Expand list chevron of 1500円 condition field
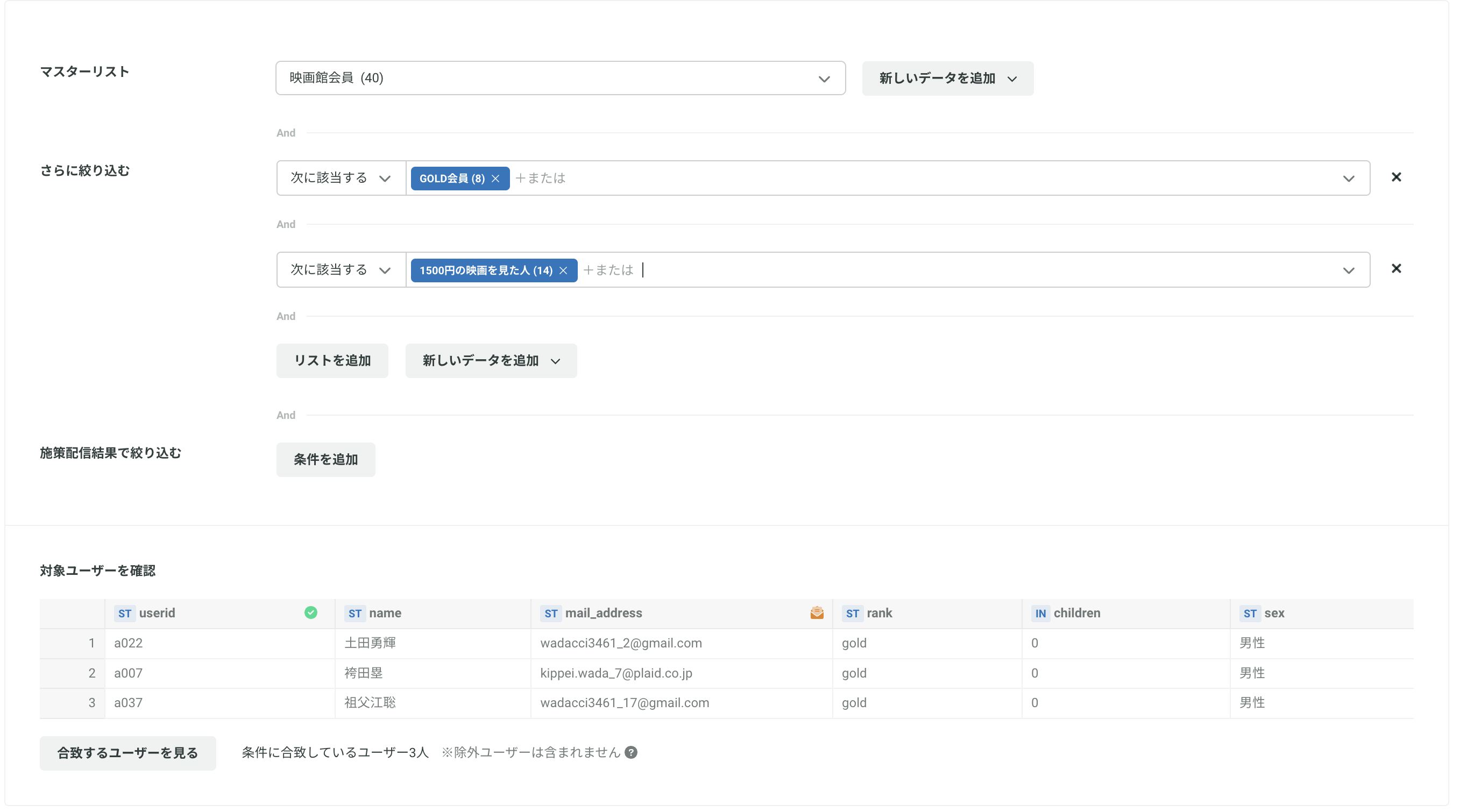Viewport: 1460px width, 812px height. (x=1348, y=270)
